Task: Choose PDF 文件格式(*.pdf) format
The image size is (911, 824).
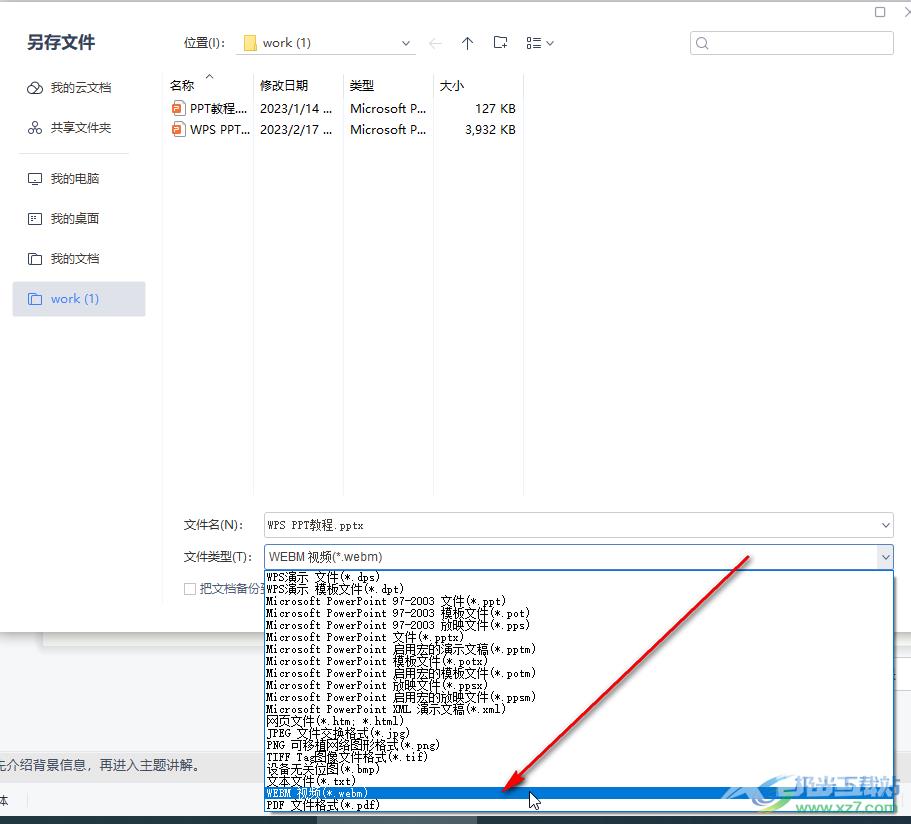Action: coord(579,805)
